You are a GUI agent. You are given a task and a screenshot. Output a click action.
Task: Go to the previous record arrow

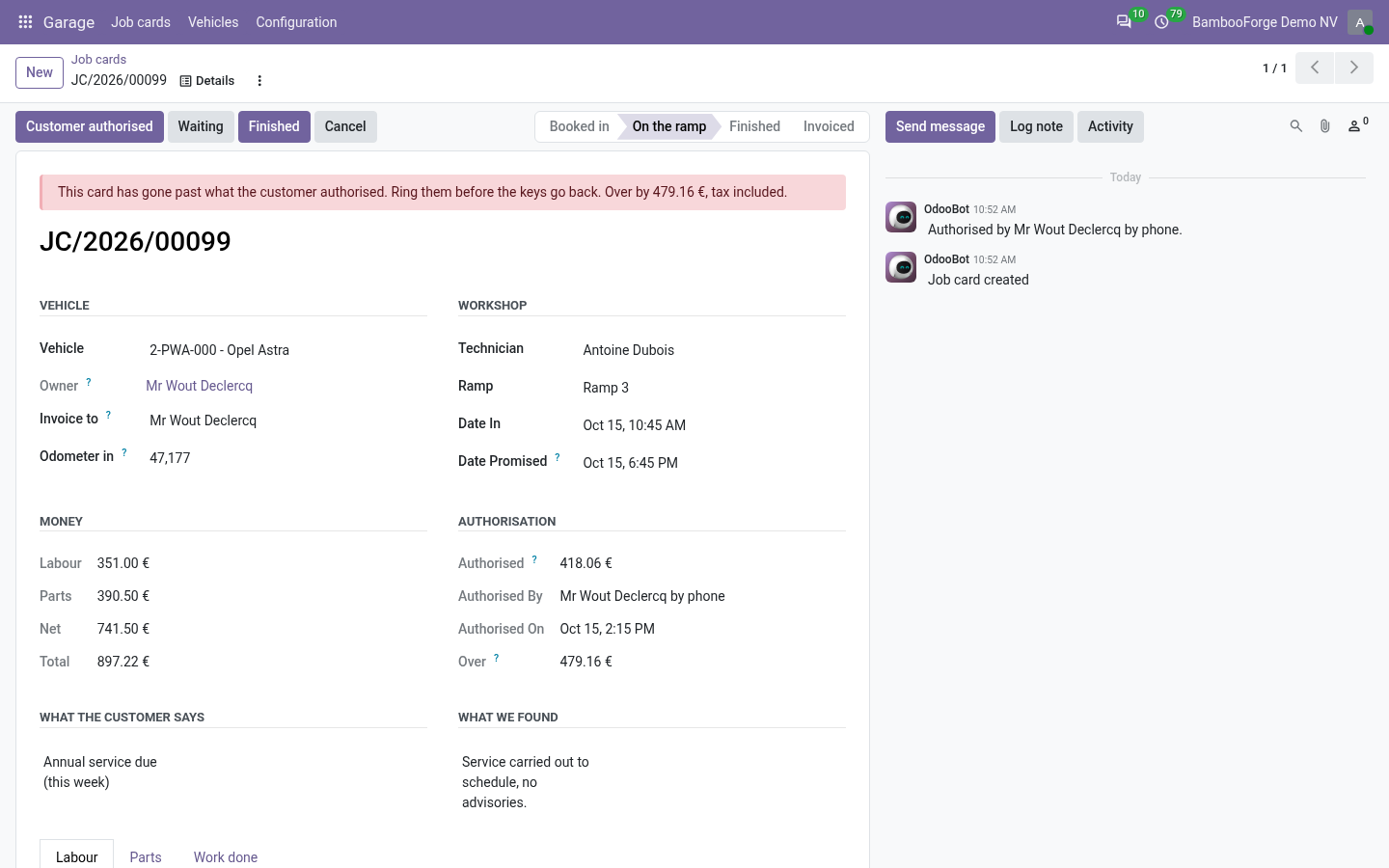pos(1315,68)
